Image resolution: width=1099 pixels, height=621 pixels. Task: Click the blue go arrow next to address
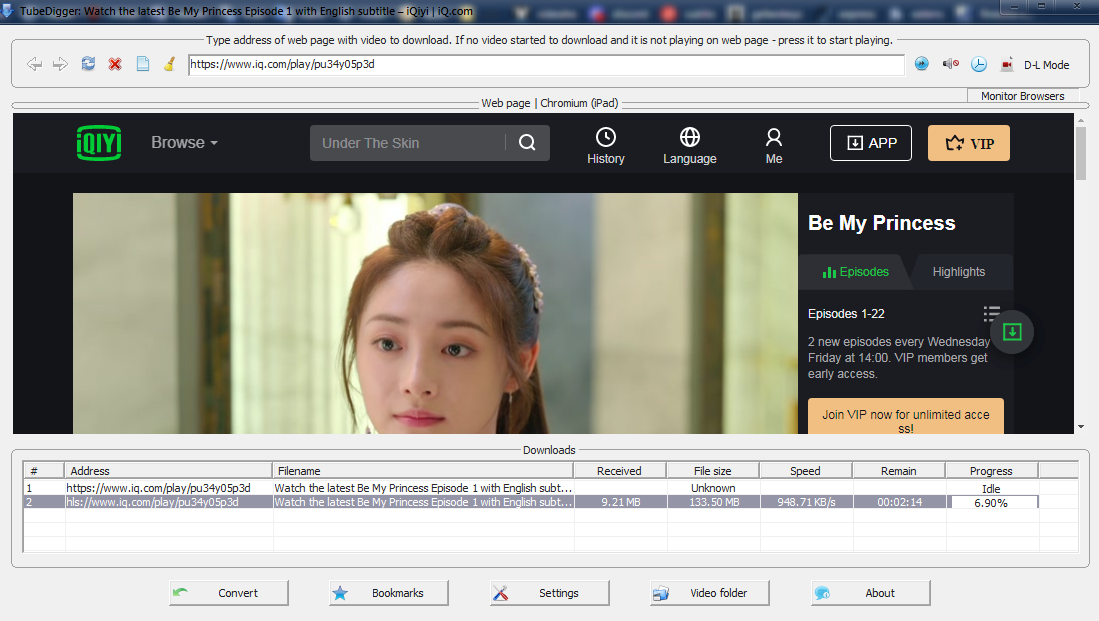tap(922, 64)
